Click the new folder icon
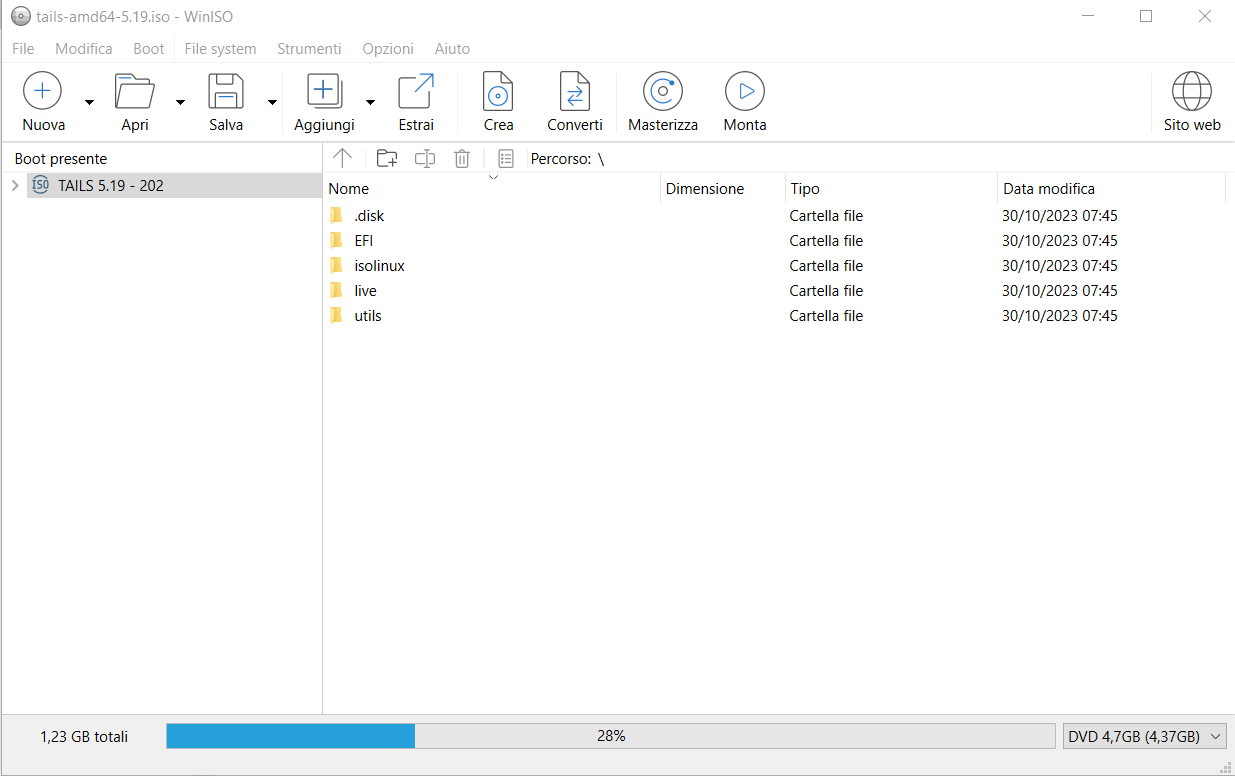This screenshot has height=776, width=1235. coord(387,158)
